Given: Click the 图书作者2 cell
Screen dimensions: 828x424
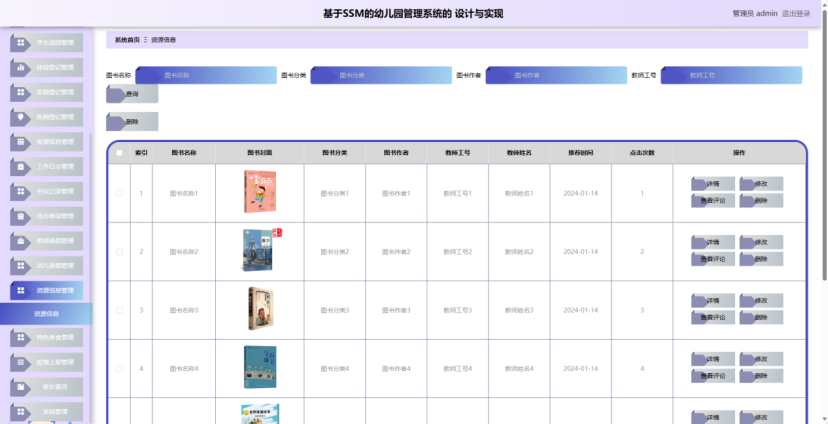Looking at the screenshot, I should pos(396,252).
